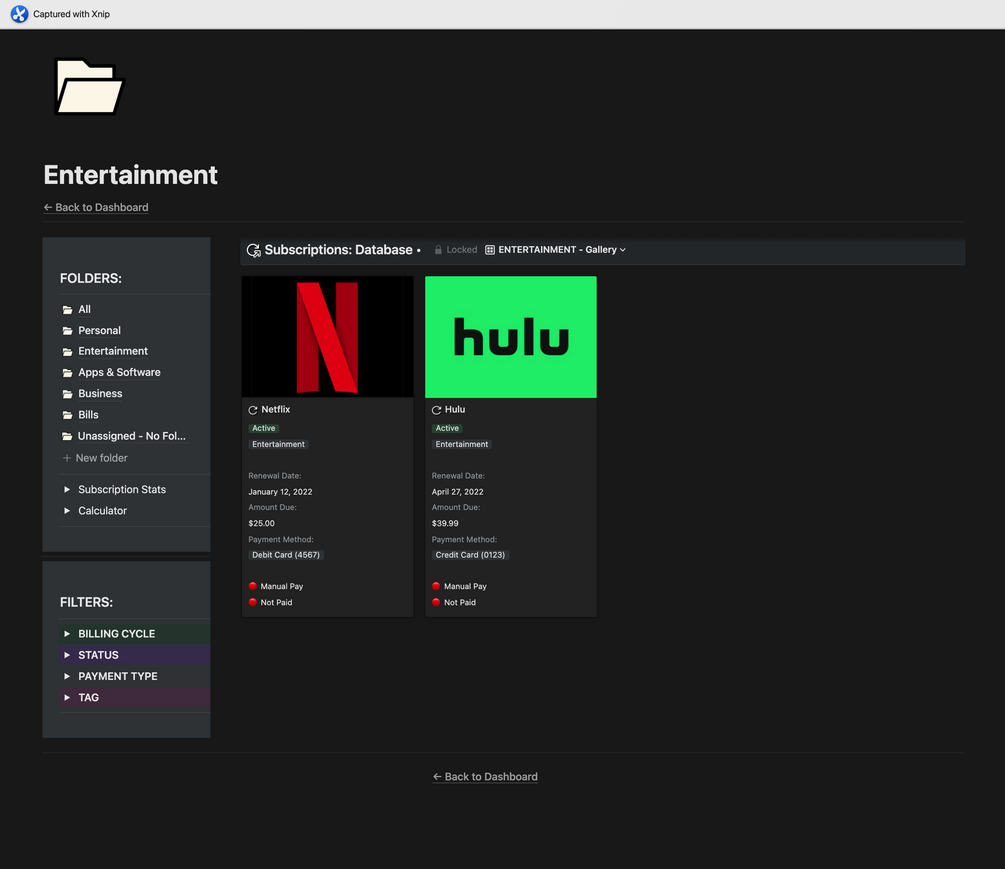Click the red dot beside Netflix Not Paid
This screenshot has height=869, width=1005.
[253, 602]
